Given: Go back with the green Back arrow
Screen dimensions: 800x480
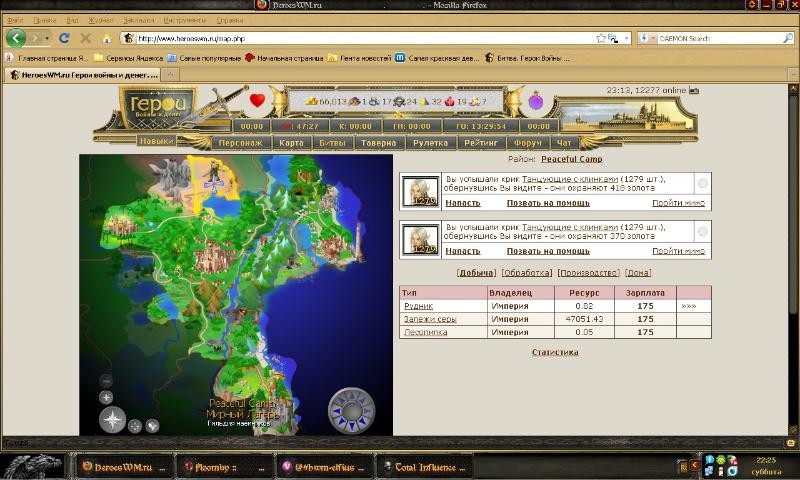Looking at the screenshot, I should pyautogui.click(x=16, y=38).
